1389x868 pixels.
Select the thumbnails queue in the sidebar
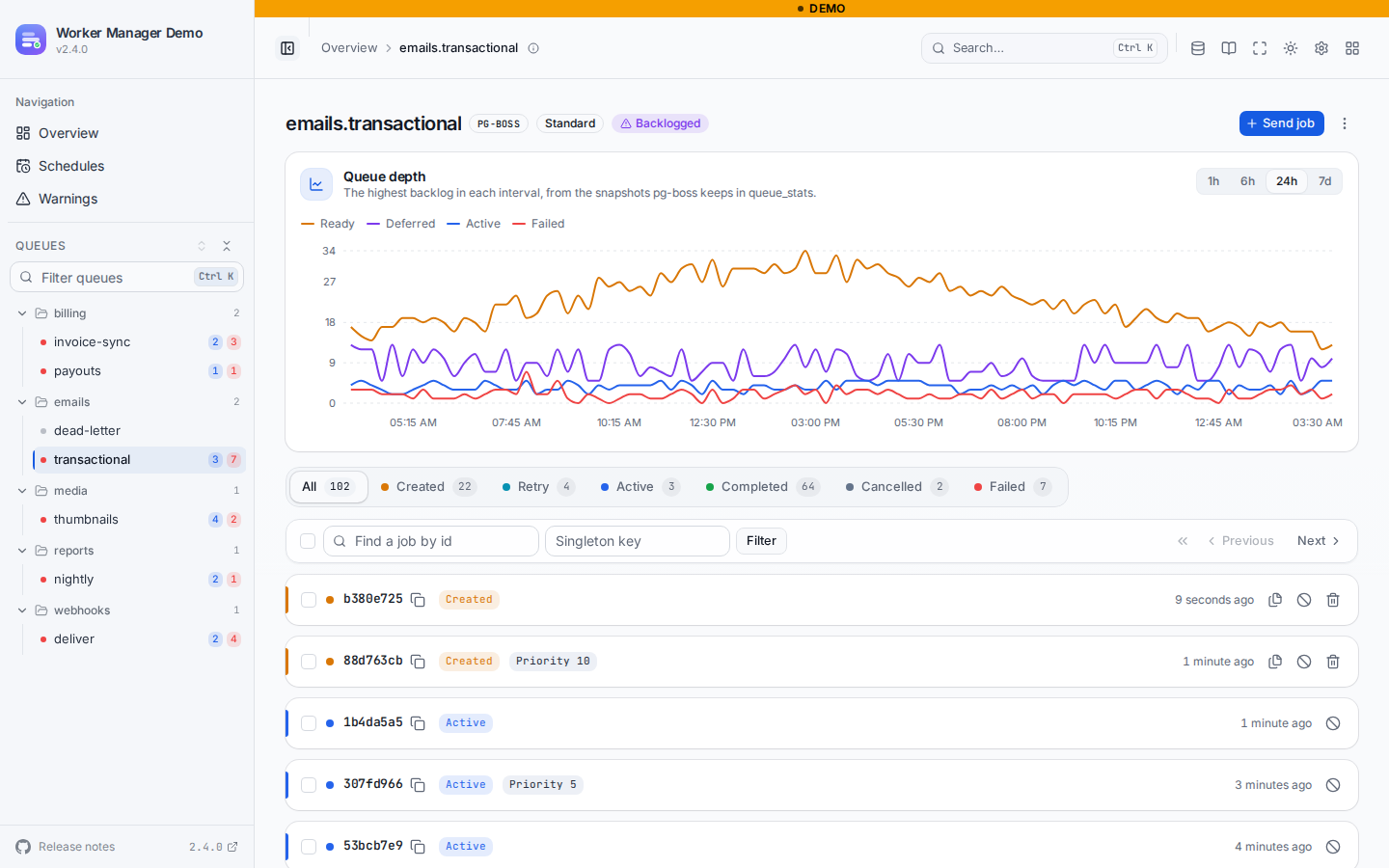(139, 520)
